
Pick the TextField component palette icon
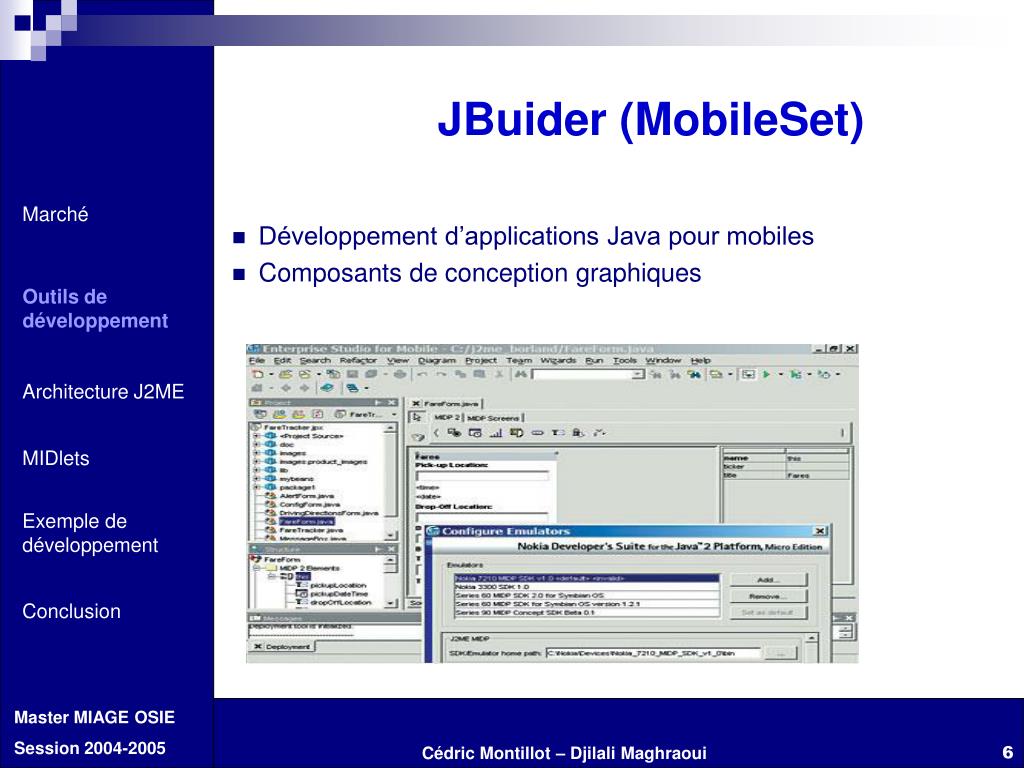(558, 432)
